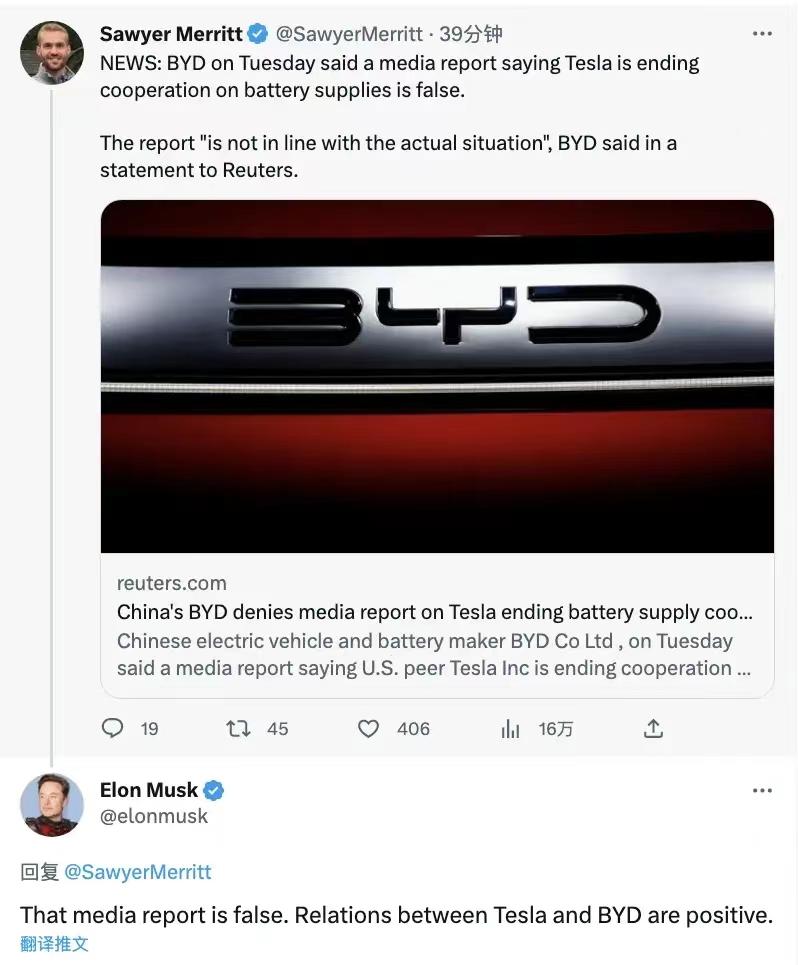The height and width of the screenshot is (965, 798).
Task: Expand more options on Sawyer's tweet
Action: [762, 34]
